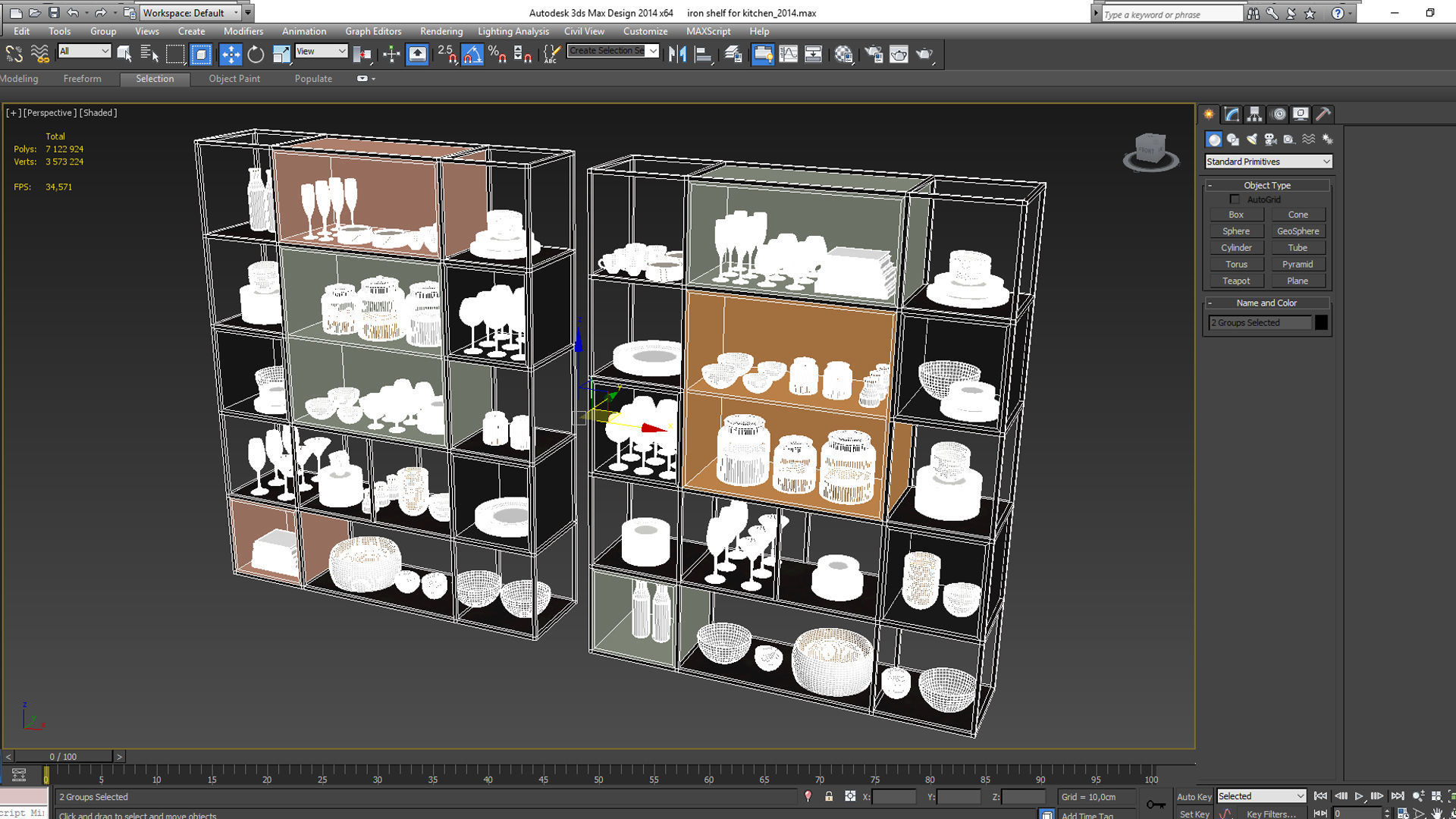This screenshot has height=819, width=1456.
Task: Switch to the Object Paint ribbon tab
Action: [234, 79]
